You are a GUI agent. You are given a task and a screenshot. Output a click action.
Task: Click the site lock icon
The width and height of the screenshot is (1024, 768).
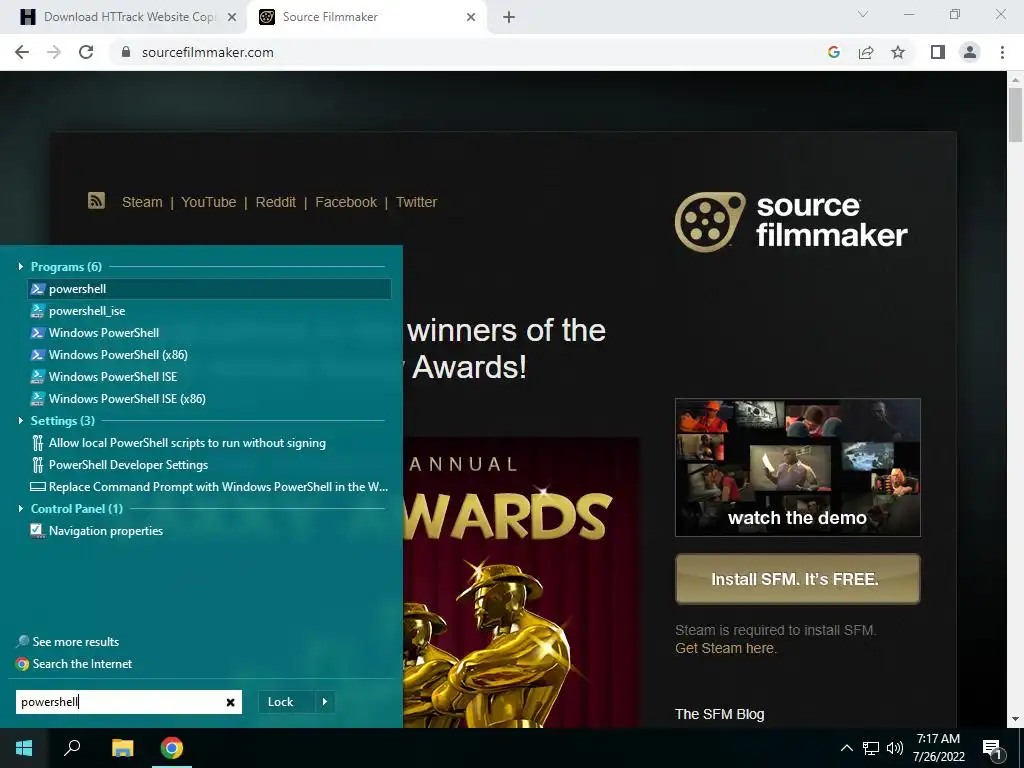click(x=126, y=52)
